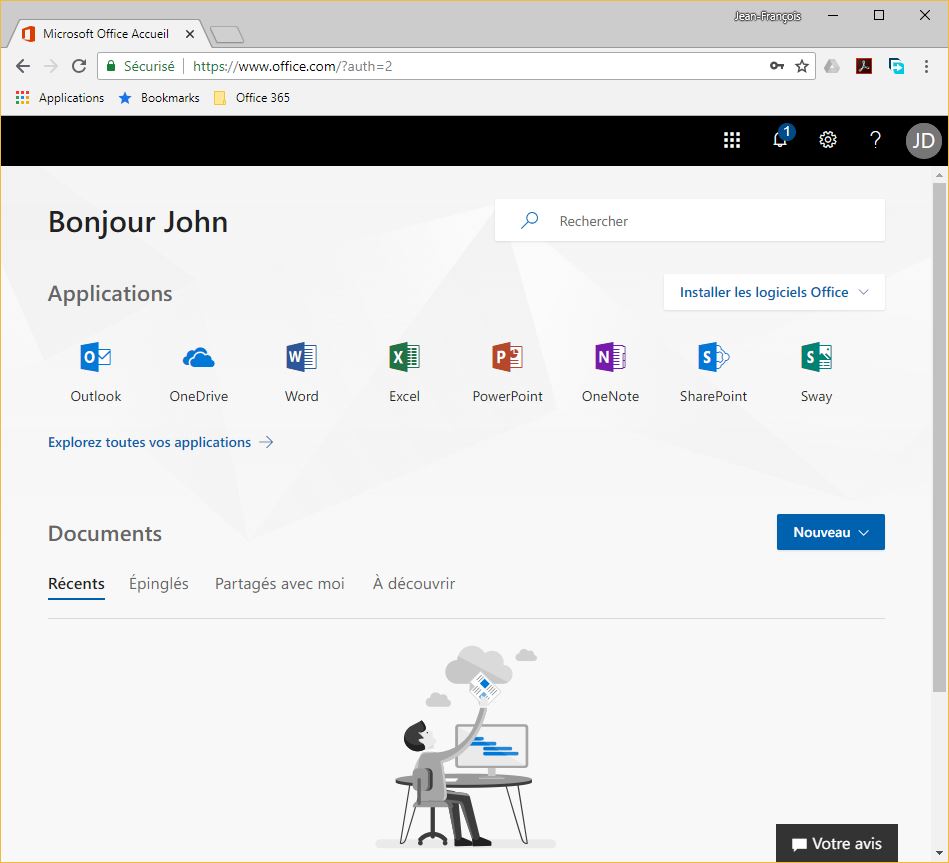Viewport: 949px width, 863px height.
Task: Open the app launcher waffle grid
Action: click(732, 141)
